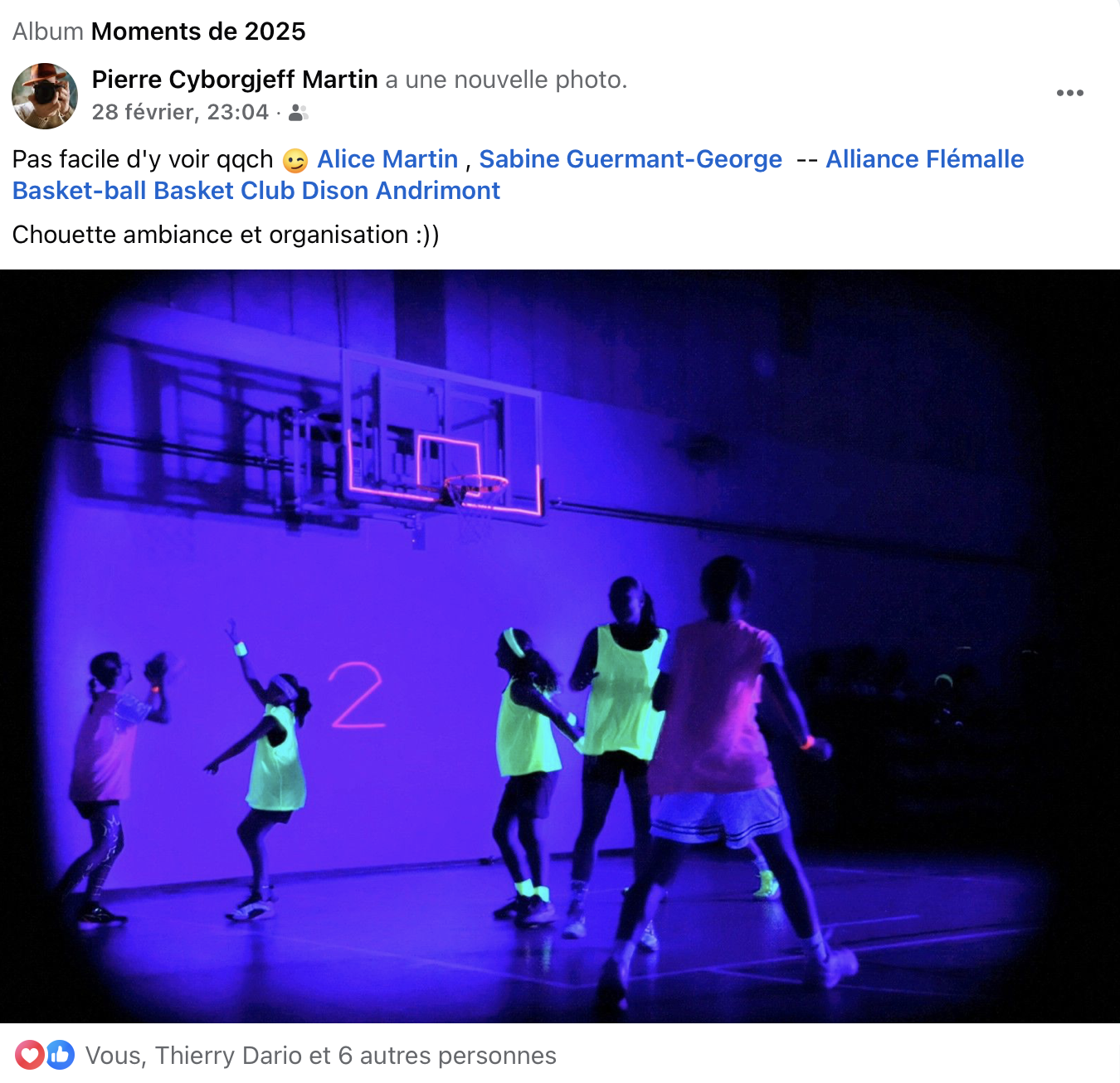Viewport: 1120px width, 1083px height.
Task: Open the glow basketball photo in viewer
Action: (560, 646)
